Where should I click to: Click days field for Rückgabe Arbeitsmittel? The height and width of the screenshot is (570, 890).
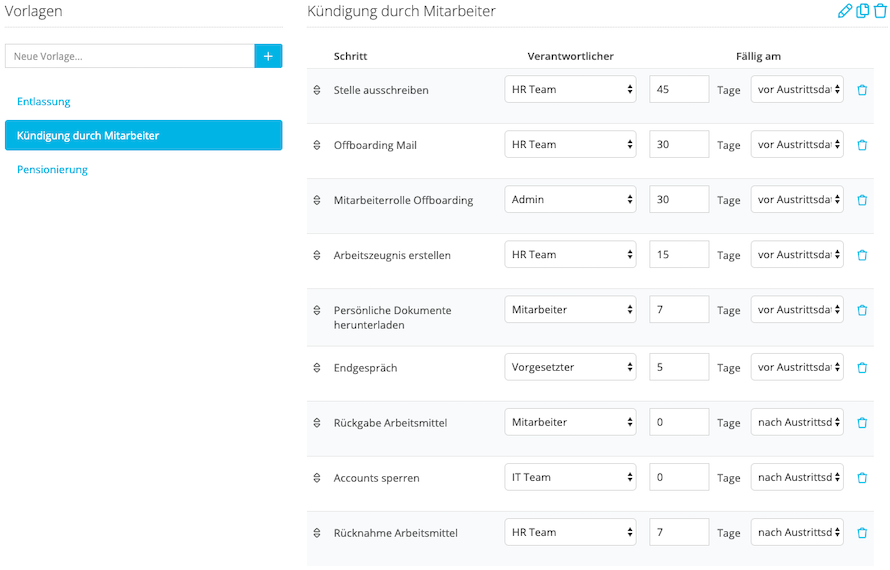[x=679, y=422]
